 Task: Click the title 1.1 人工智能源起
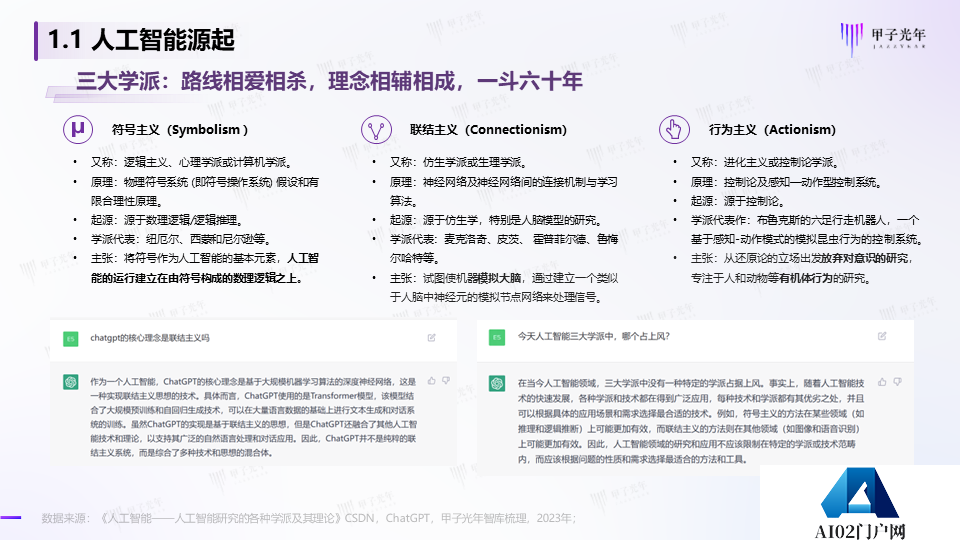pyautogui.click(x=141, y=40)
